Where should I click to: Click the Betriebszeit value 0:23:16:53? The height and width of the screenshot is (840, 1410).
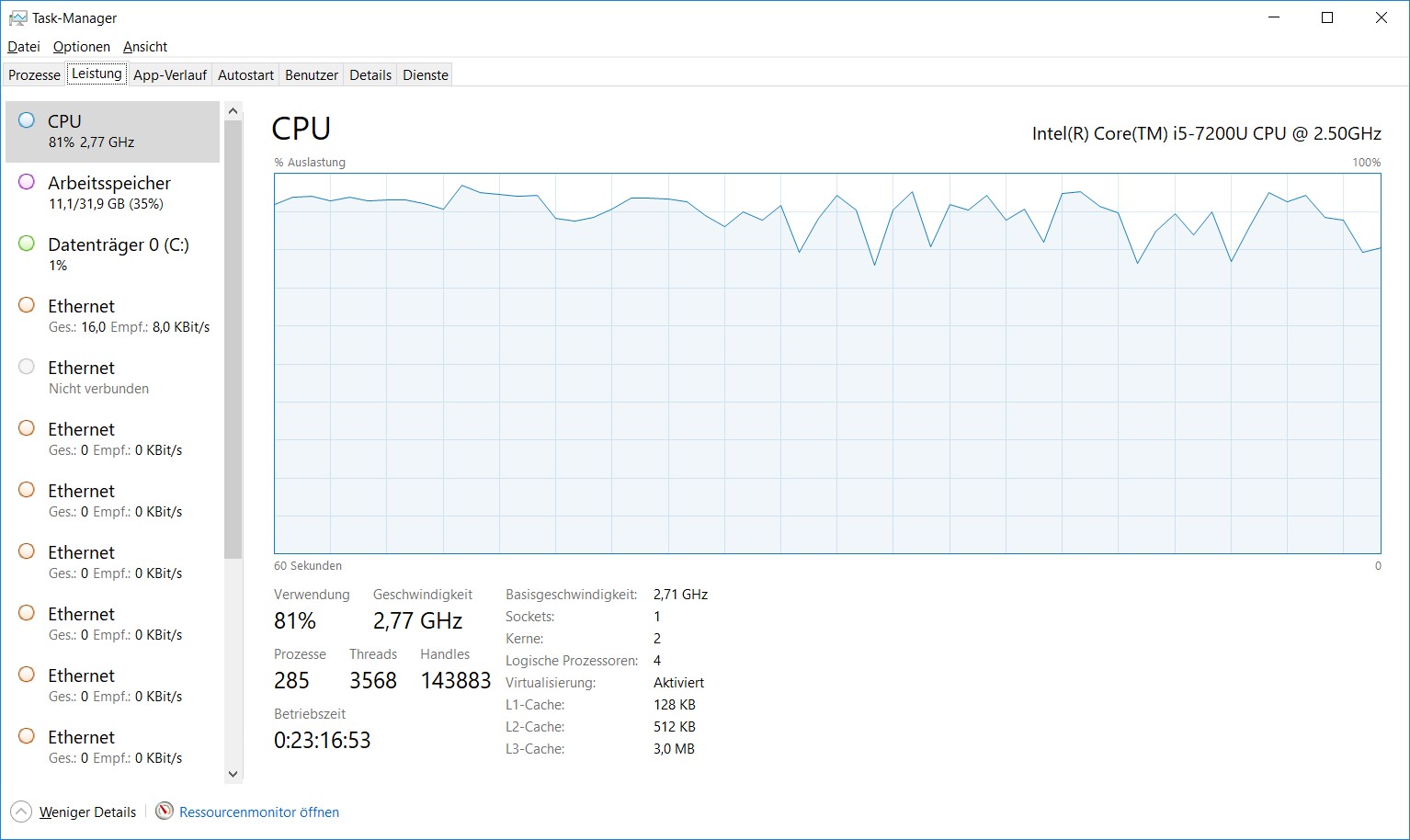click(323, 741)
